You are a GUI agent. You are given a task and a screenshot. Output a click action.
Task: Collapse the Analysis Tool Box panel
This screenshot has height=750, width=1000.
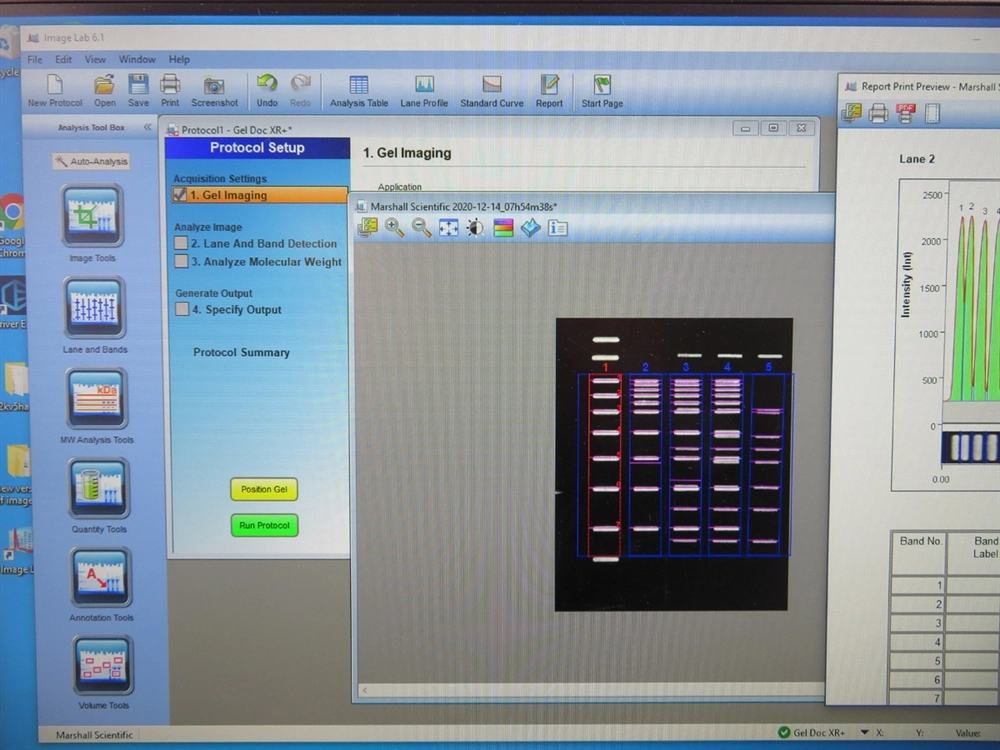click(148, 127)
